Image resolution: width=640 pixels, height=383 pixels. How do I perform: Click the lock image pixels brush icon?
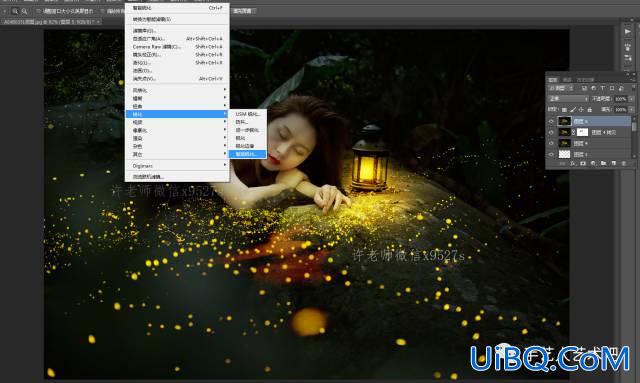573,109
